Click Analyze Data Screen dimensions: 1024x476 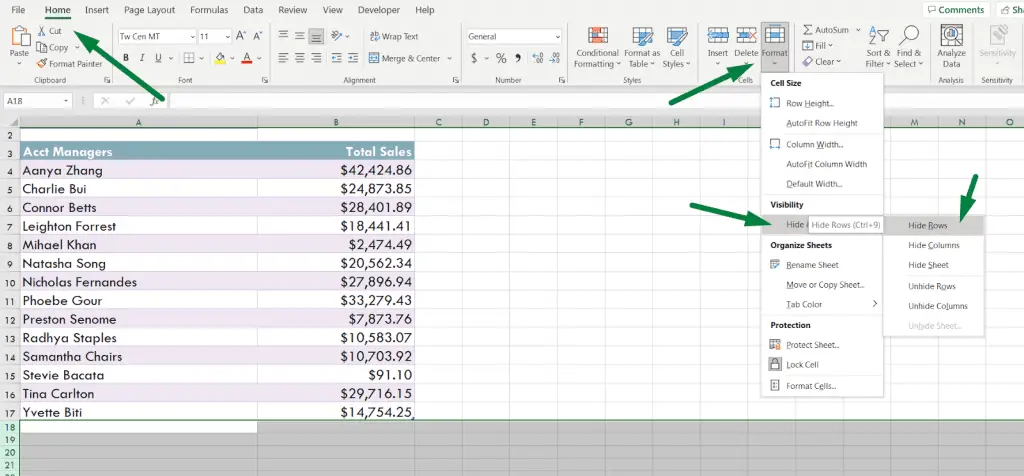click(x=952, y=48)
